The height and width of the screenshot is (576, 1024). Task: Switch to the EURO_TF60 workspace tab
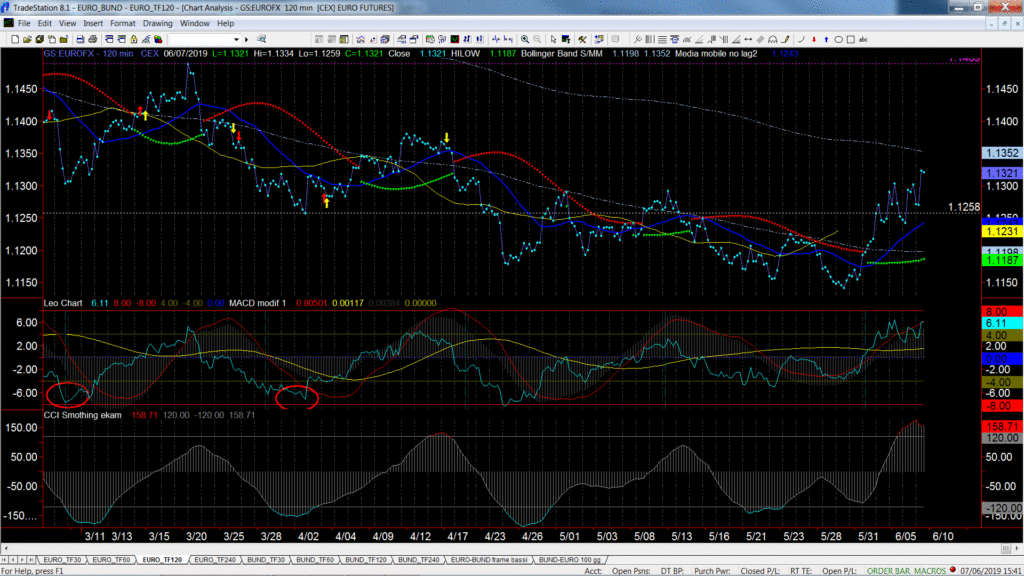pyautogui.click(x=111, y=560)
